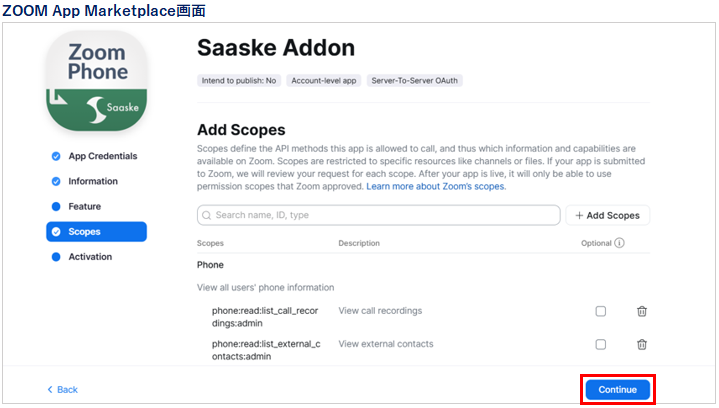
Task: Click the App Credentials checkmark icon
Action: click(x=56, y=156)
